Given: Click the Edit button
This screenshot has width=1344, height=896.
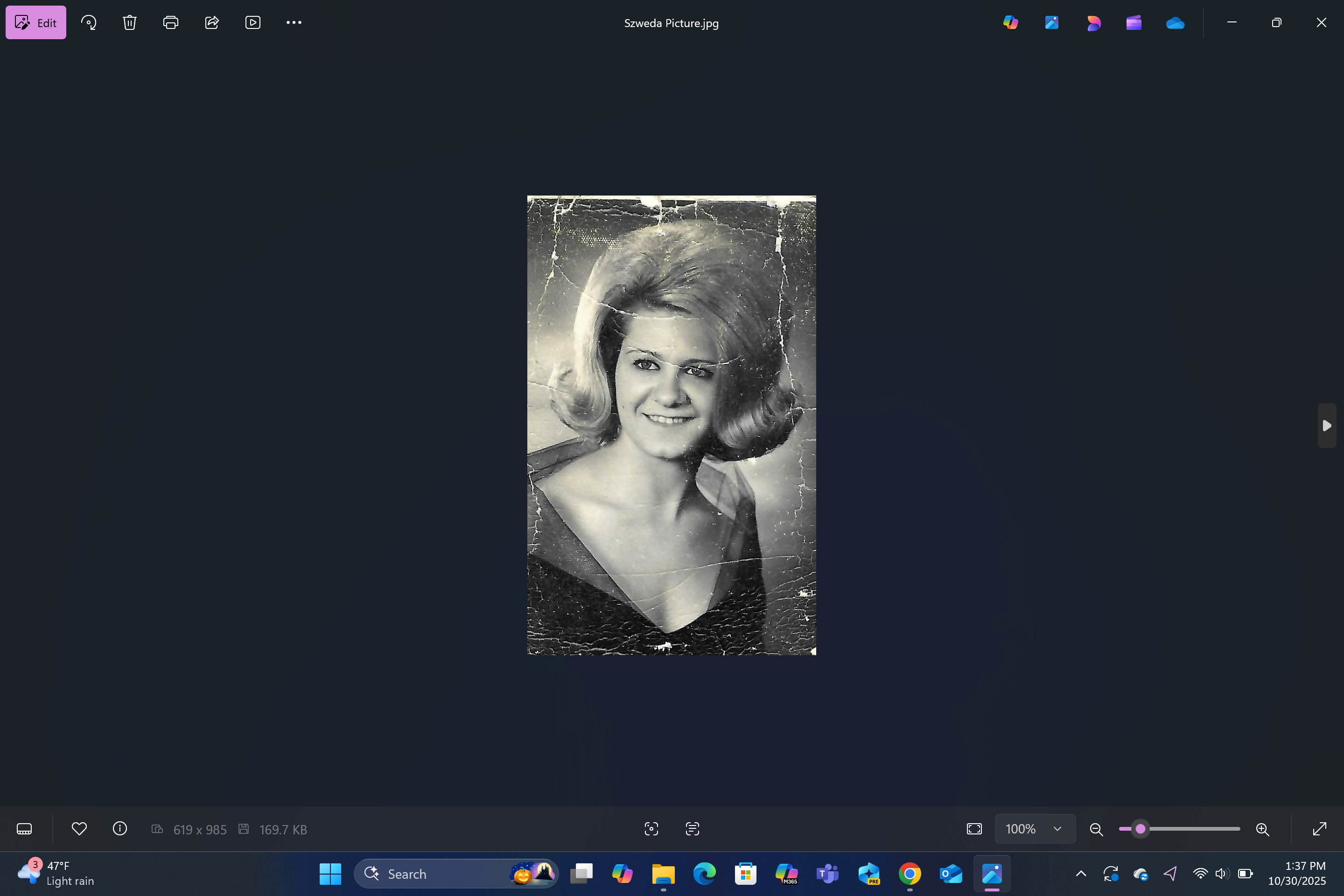Looking at the screenshot, I should tap(35, 23).
